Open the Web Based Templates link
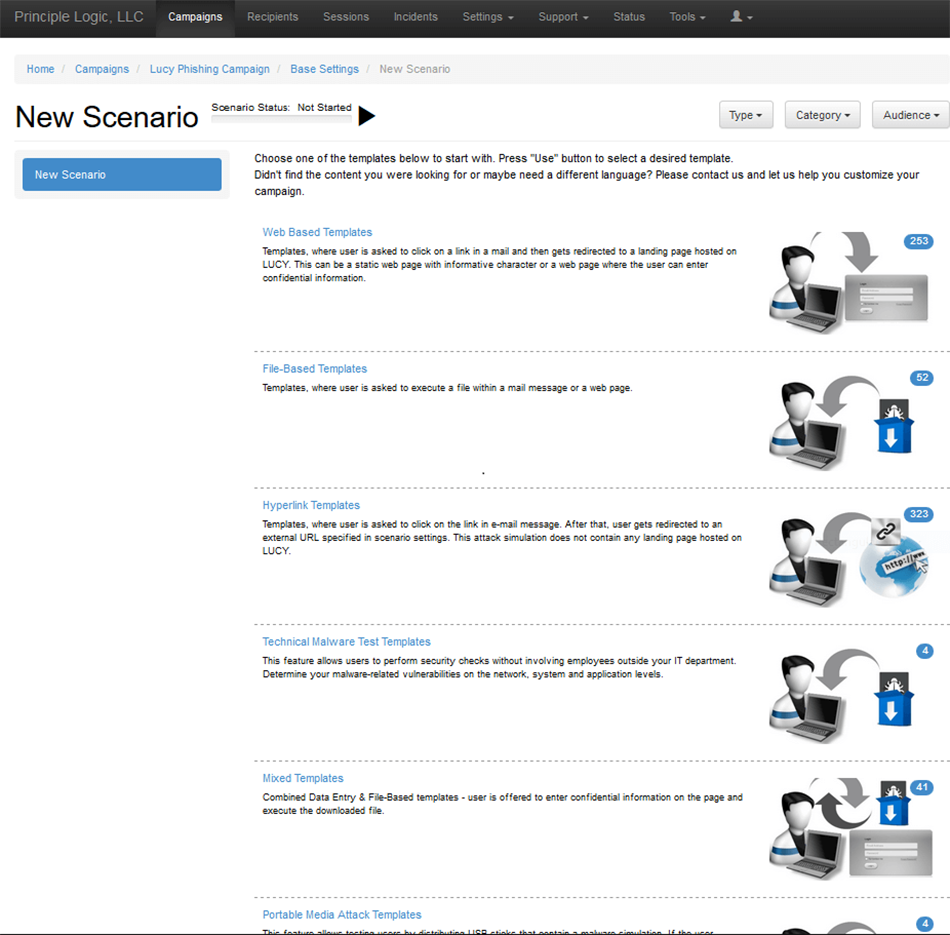 pos(317,232)
